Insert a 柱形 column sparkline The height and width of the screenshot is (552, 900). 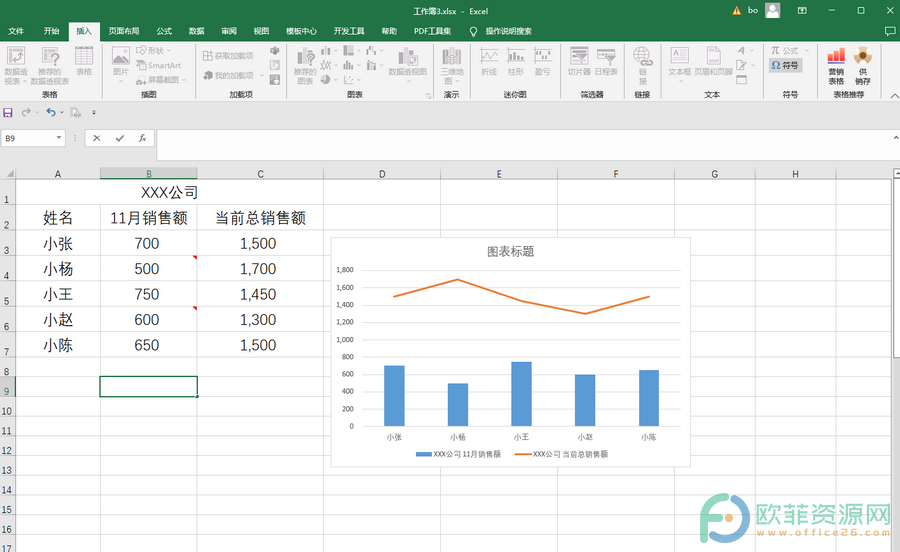(x=515, y=62)
